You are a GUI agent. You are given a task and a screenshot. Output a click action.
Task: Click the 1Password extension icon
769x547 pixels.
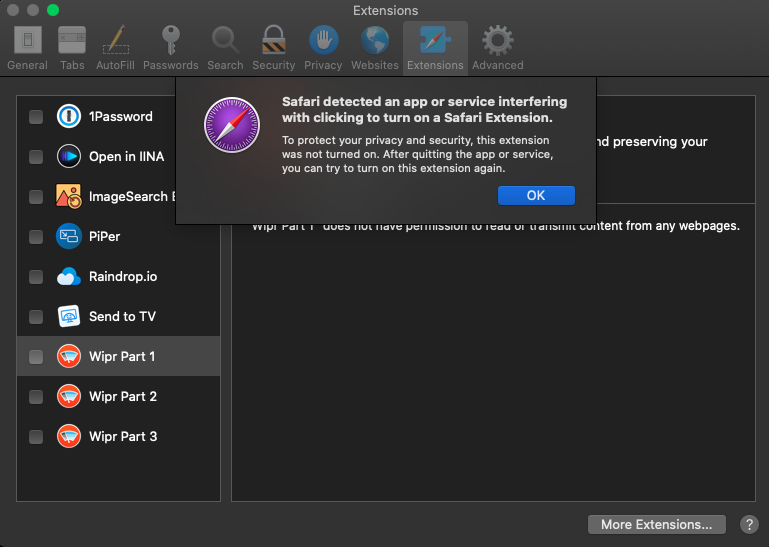(69, 117)
